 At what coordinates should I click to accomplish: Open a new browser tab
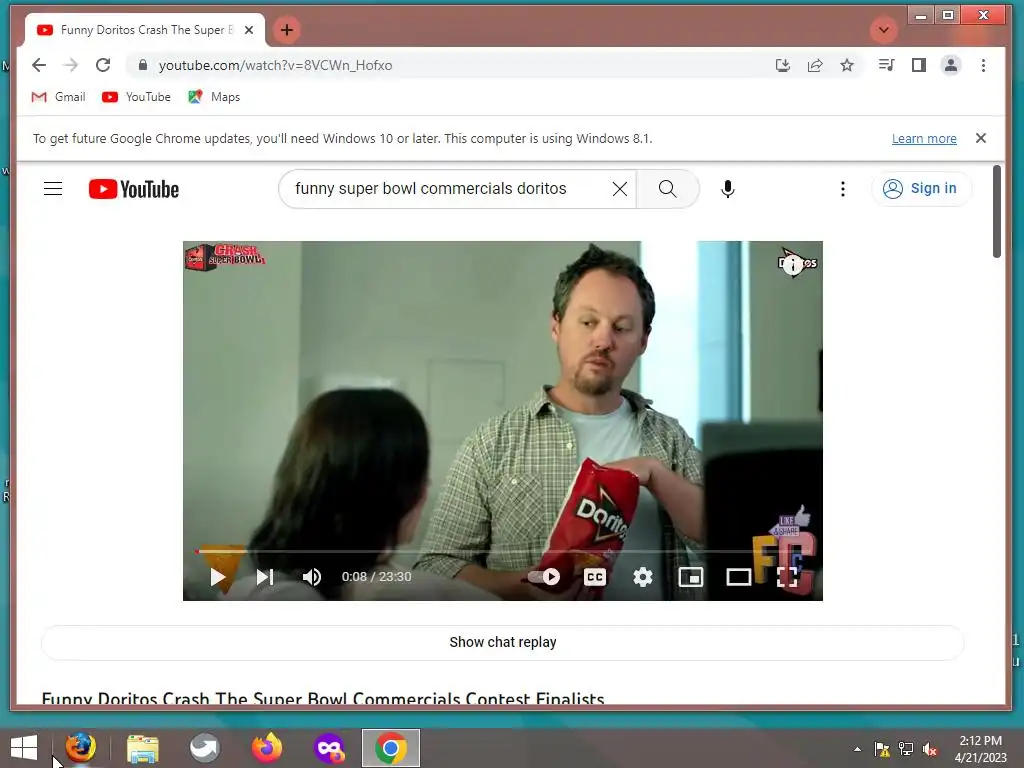coord(287,30)
